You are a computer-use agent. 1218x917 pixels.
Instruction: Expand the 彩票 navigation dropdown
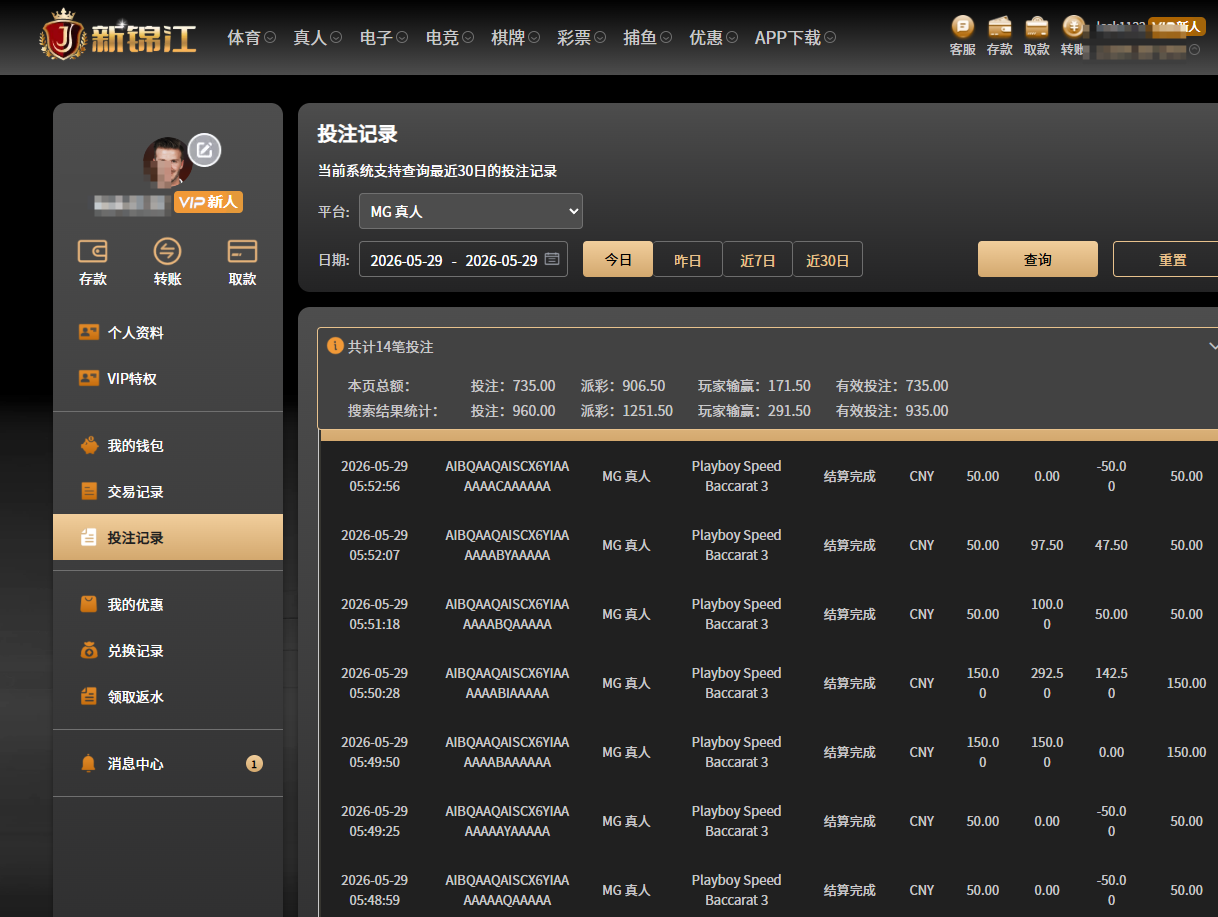[582, 37]
